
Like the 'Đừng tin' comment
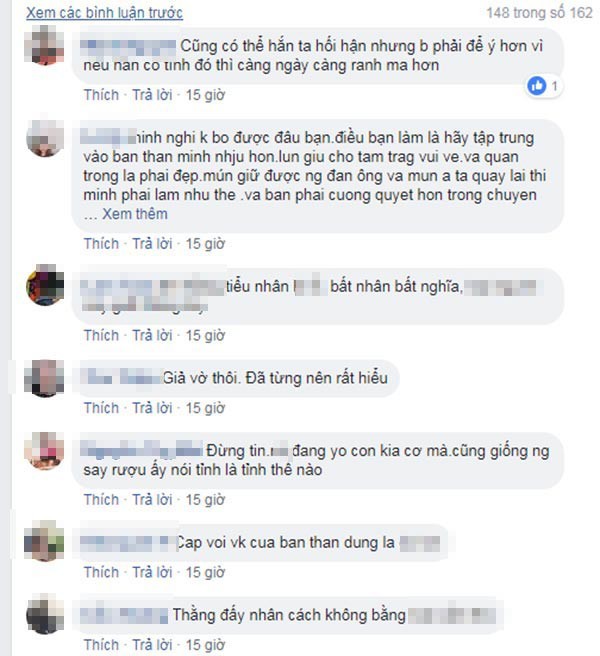[101, 500]
